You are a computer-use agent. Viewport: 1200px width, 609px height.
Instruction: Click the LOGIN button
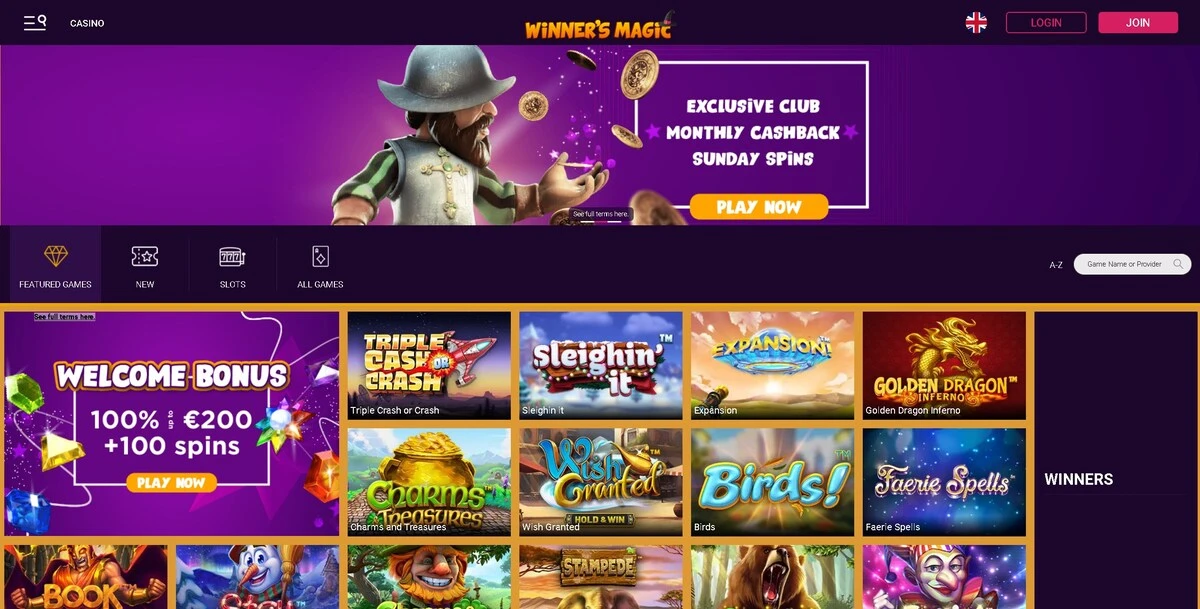1046,22
